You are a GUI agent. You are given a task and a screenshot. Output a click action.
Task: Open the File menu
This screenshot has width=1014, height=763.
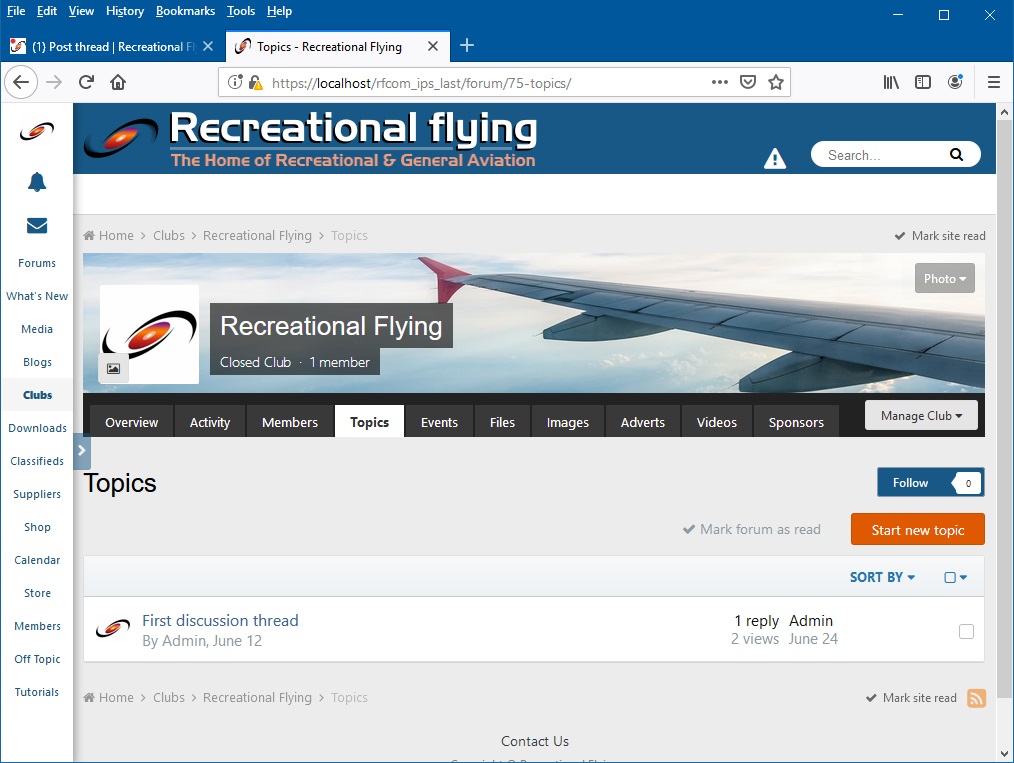pos(16,11)
